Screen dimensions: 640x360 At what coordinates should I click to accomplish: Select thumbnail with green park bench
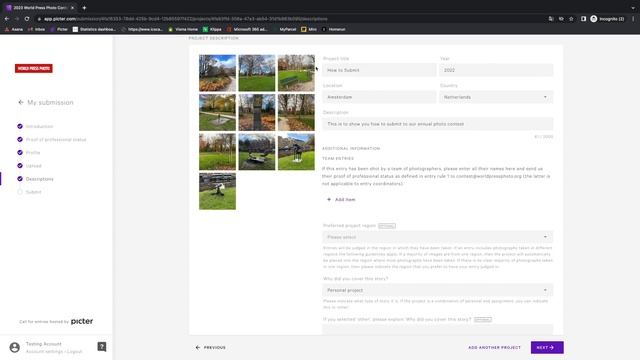coord(296,73)
